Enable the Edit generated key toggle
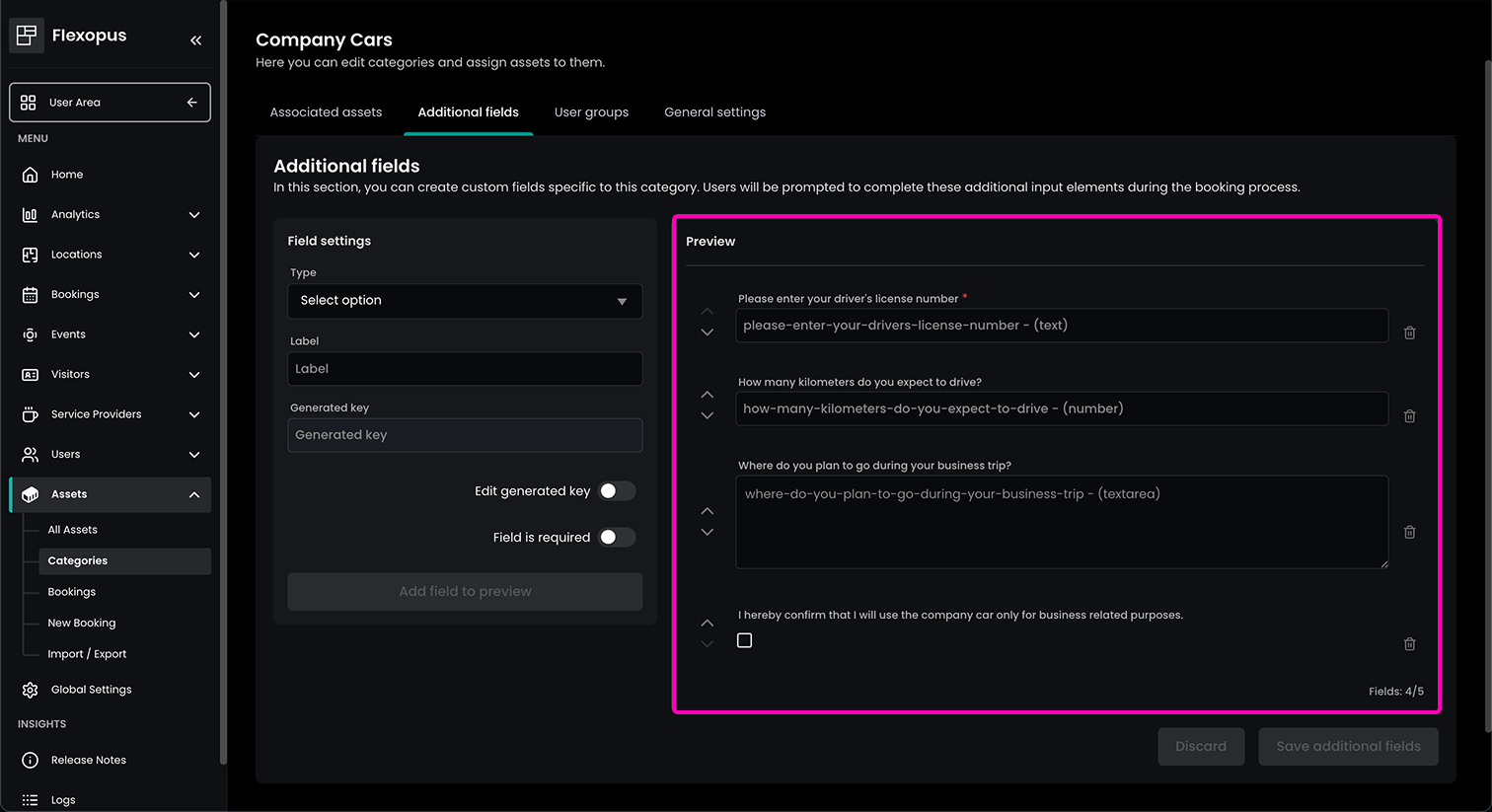1492x812 pixels. coord(617,491)
